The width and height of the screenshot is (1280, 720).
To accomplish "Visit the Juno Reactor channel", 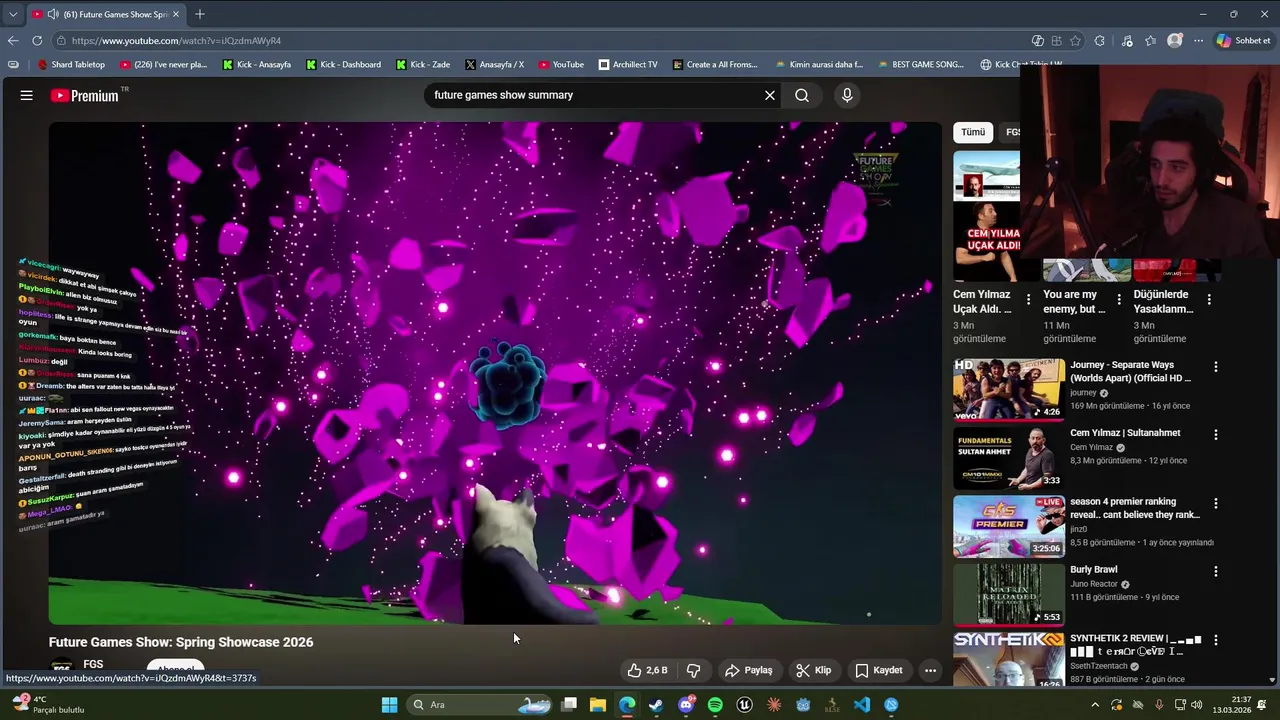I will (x=1094, y=584).
